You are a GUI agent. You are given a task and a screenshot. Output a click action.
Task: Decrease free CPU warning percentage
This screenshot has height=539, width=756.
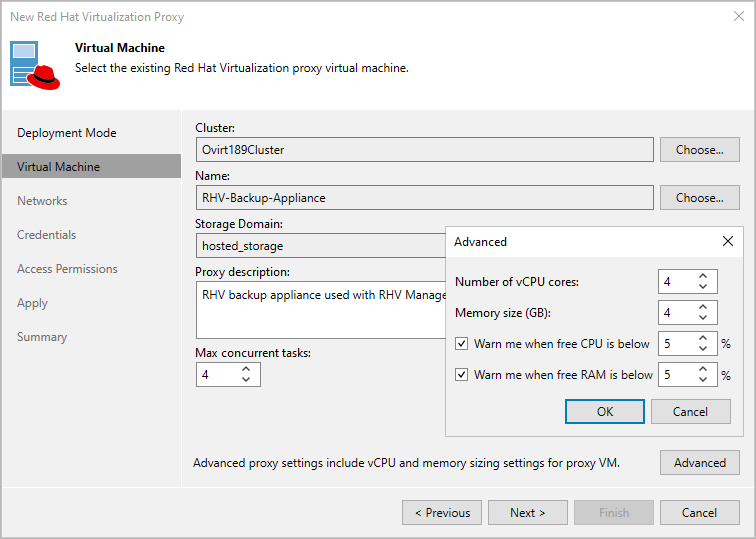click(703, 349)
